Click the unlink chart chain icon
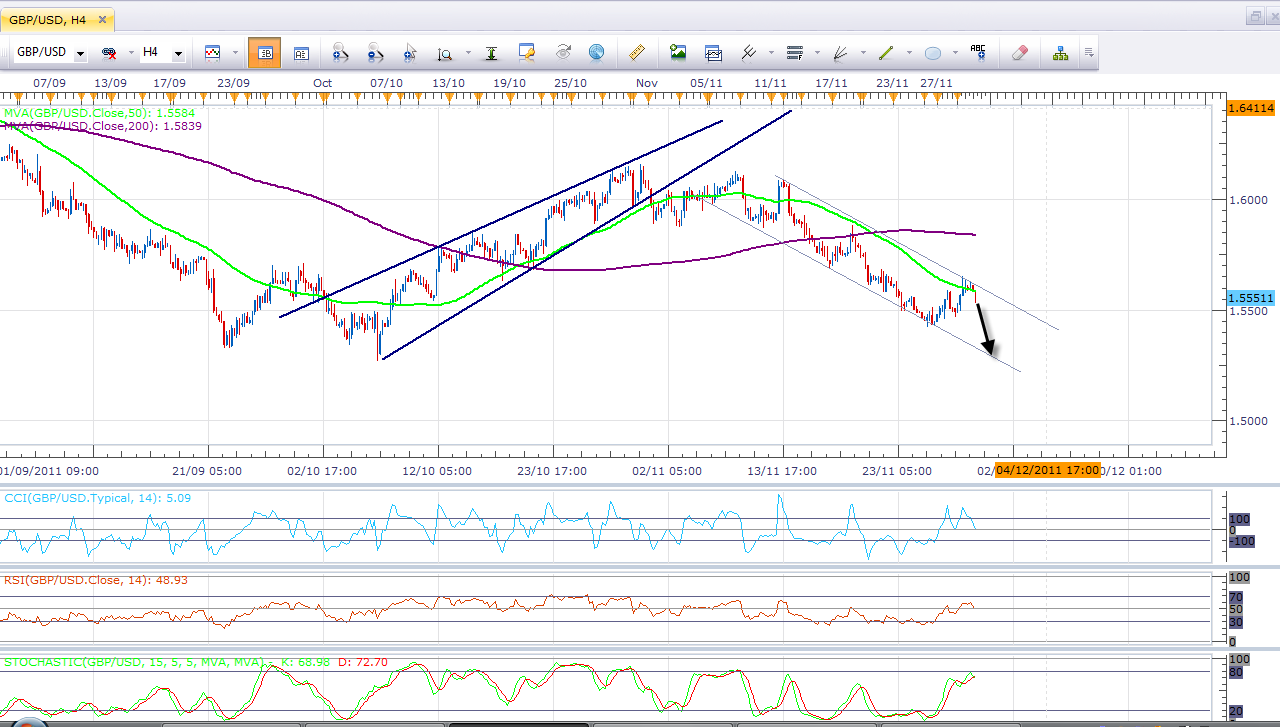 pos(109,53)
